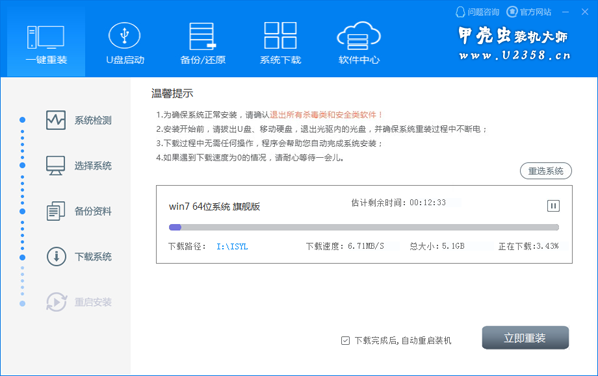Toggle 下载完成后,自动重启装机 checkbox

click(x=345, y=340)
